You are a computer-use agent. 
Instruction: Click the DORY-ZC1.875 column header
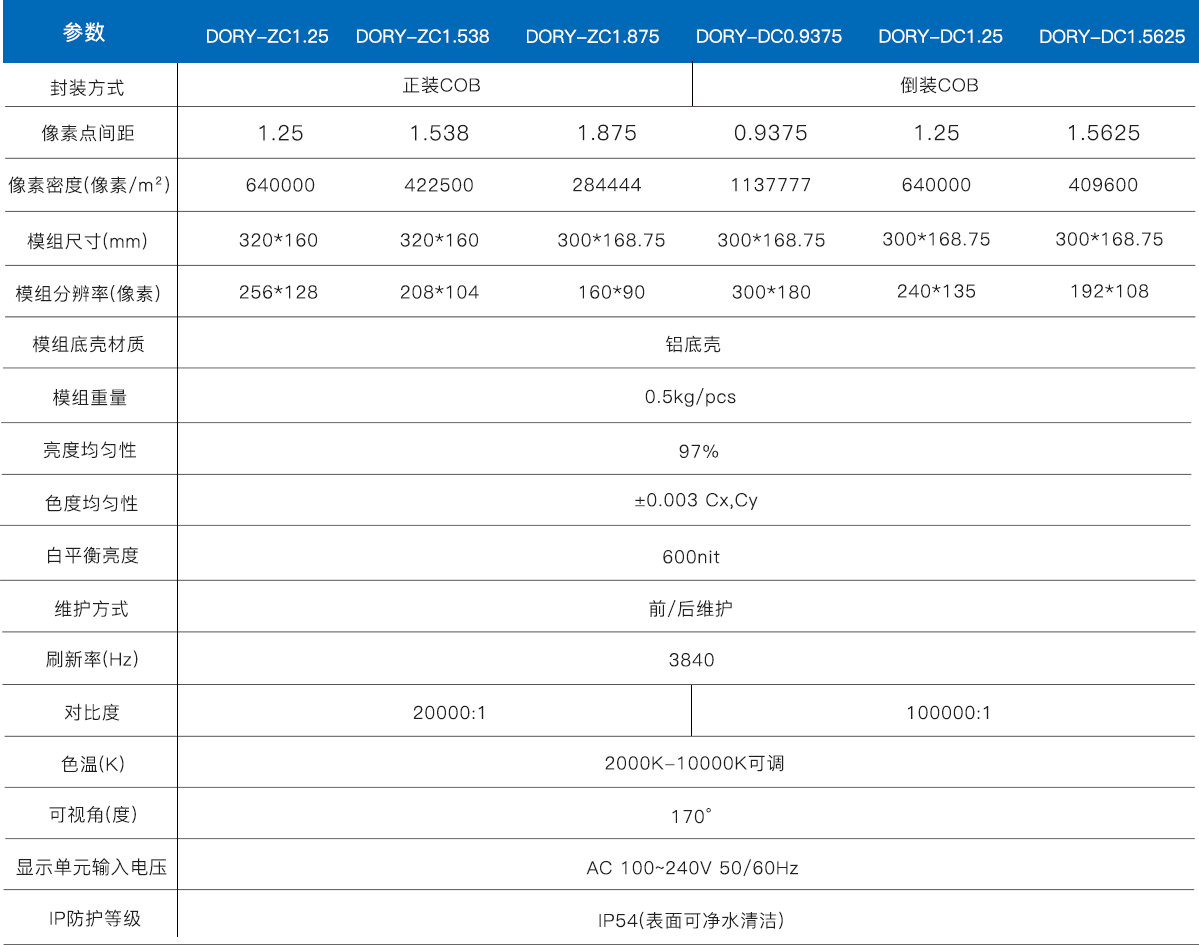click(x=592, y=37)
